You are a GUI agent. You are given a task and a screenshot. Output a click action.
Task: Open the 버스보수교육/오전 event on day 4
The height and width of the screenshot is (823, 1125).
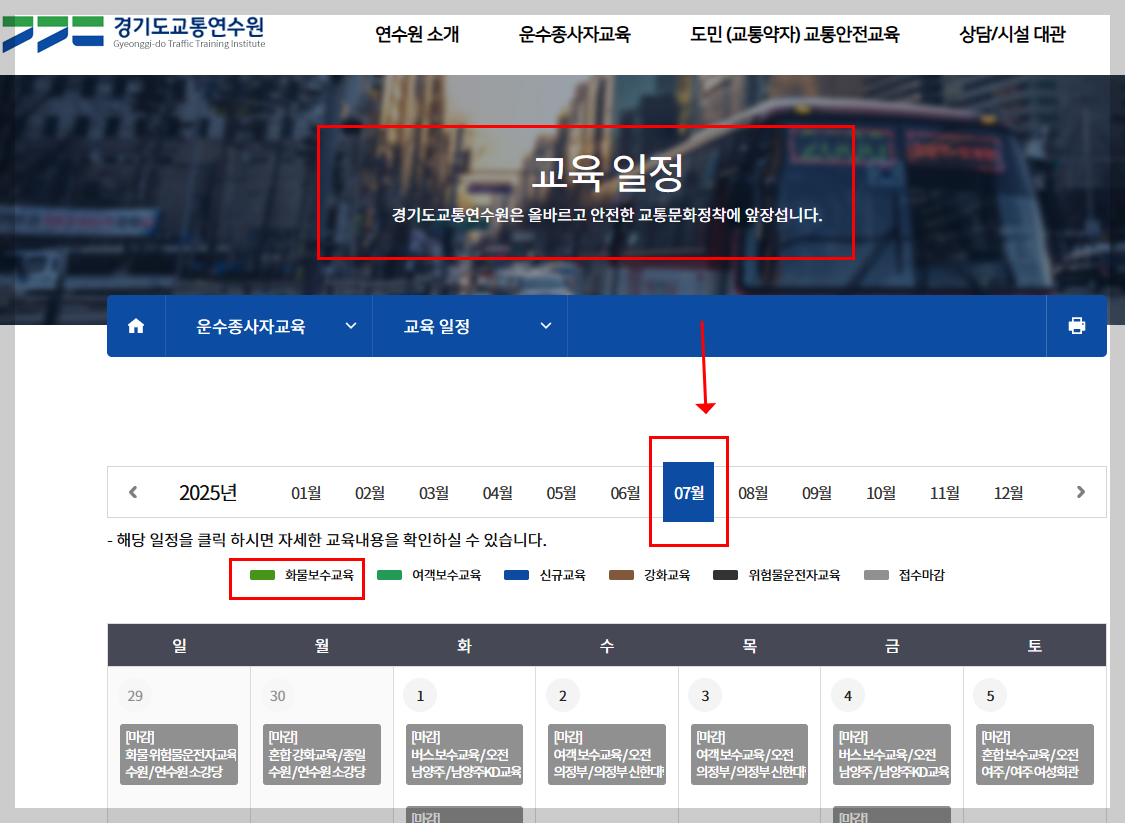pos(892,754)
